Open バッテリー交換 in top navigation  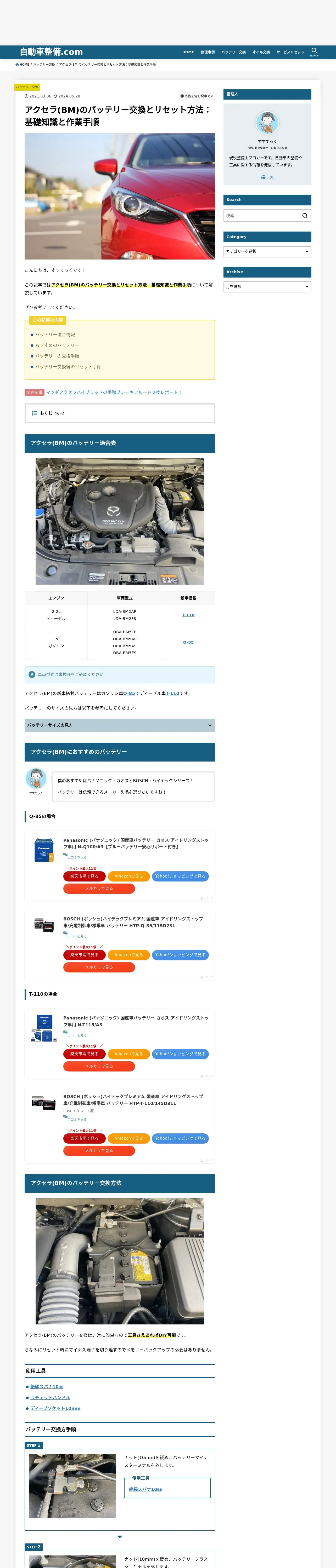(234, 52)
